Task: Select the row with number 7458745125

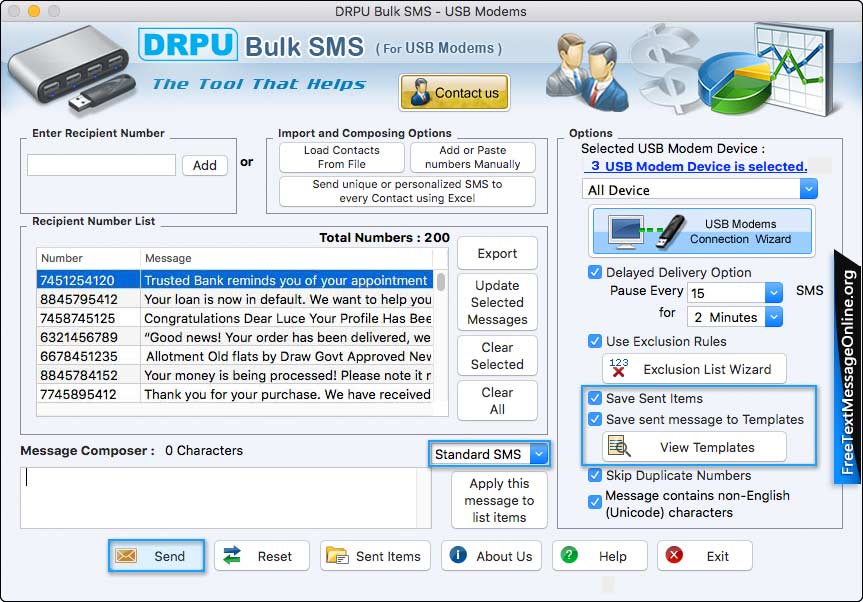Action: [x=235, y=318]
